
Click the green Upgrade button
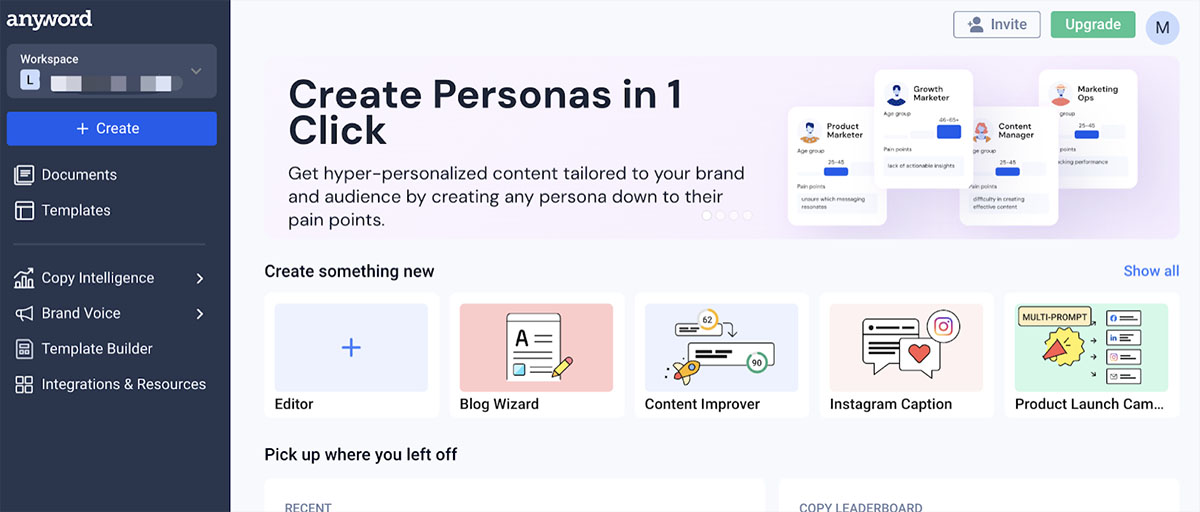coord(1092,24)
